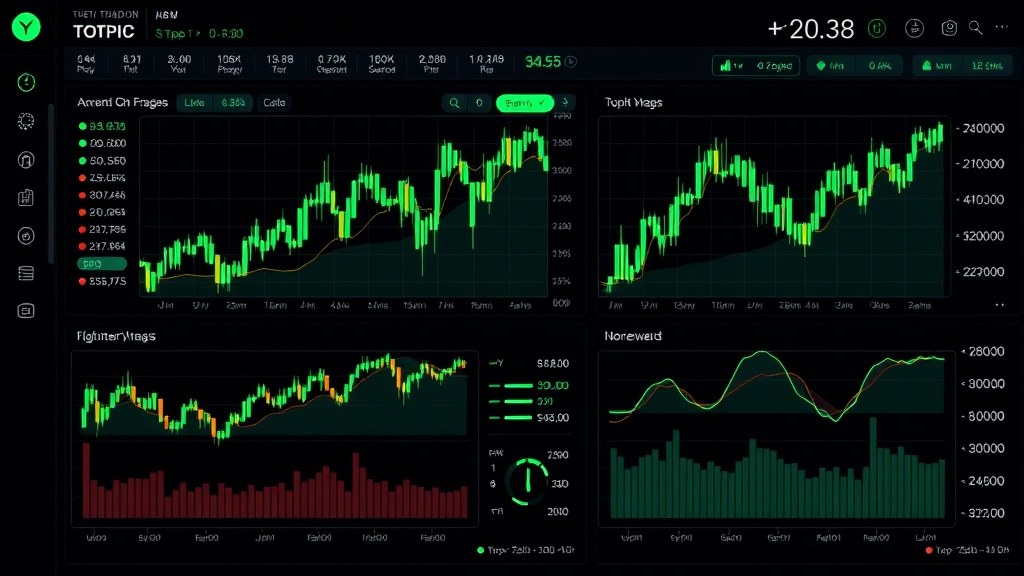Click the chip right of the gem icon
The image size is (1024, 576).
point(880,65)
